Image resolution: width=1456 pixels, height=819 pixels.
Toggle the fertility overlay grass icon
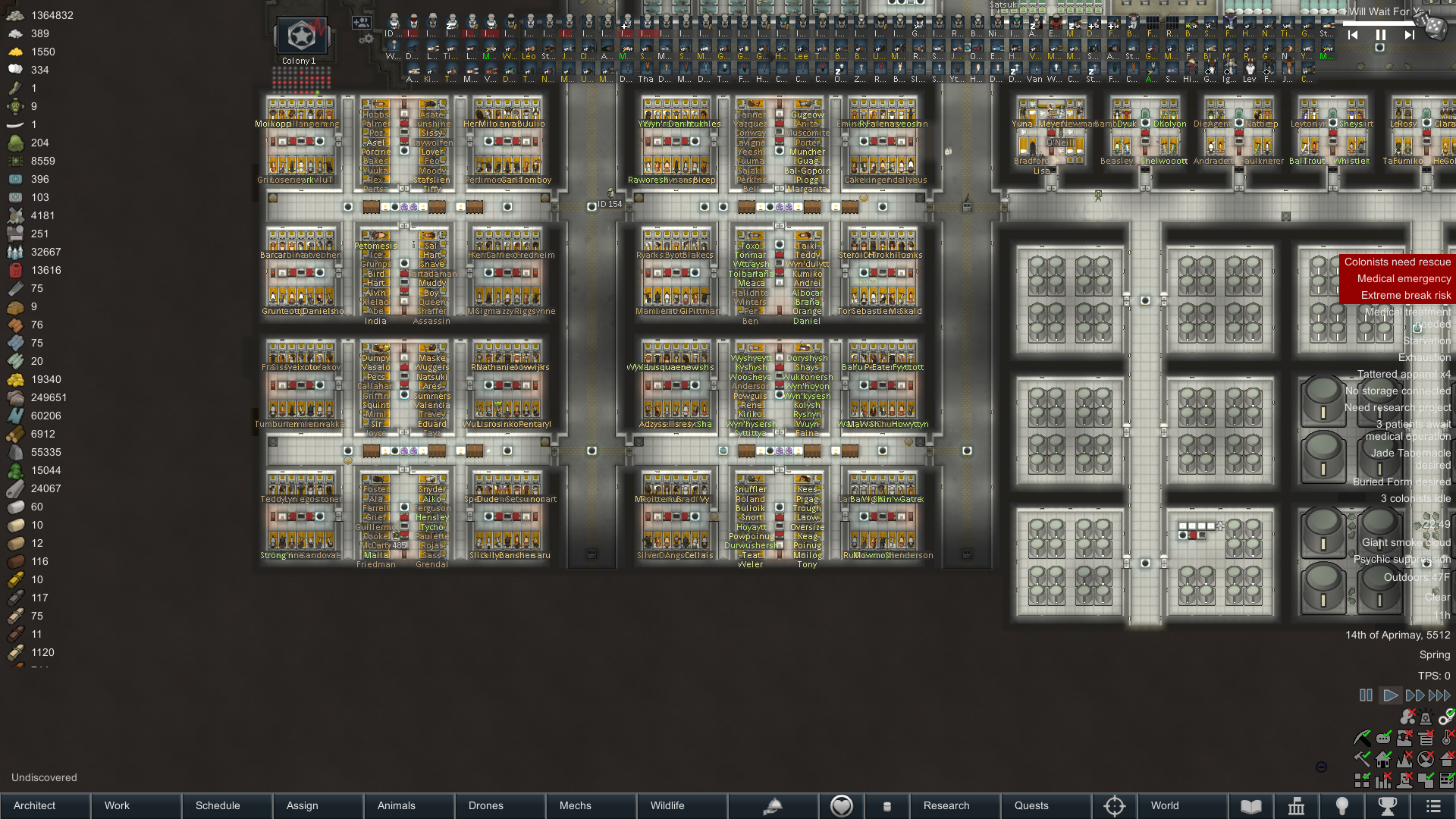1404,759
